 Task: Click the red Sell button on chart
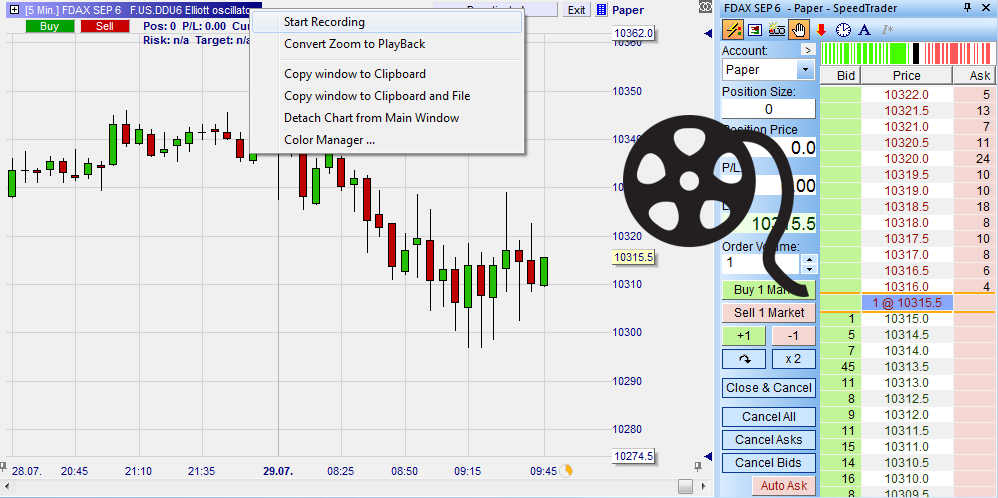click(x=105, y=26)
